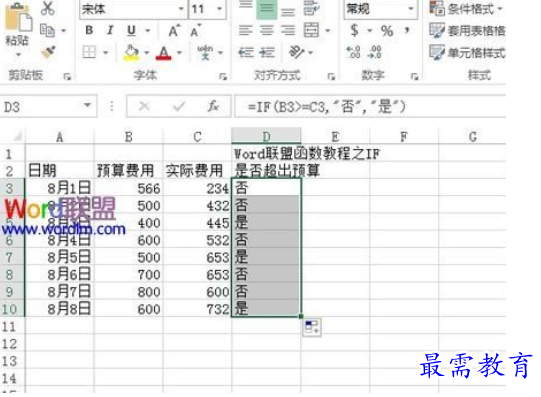Click the phonetic guide wén icon
The width and height of the screenshot is (541, 397).
pos(205,52)
